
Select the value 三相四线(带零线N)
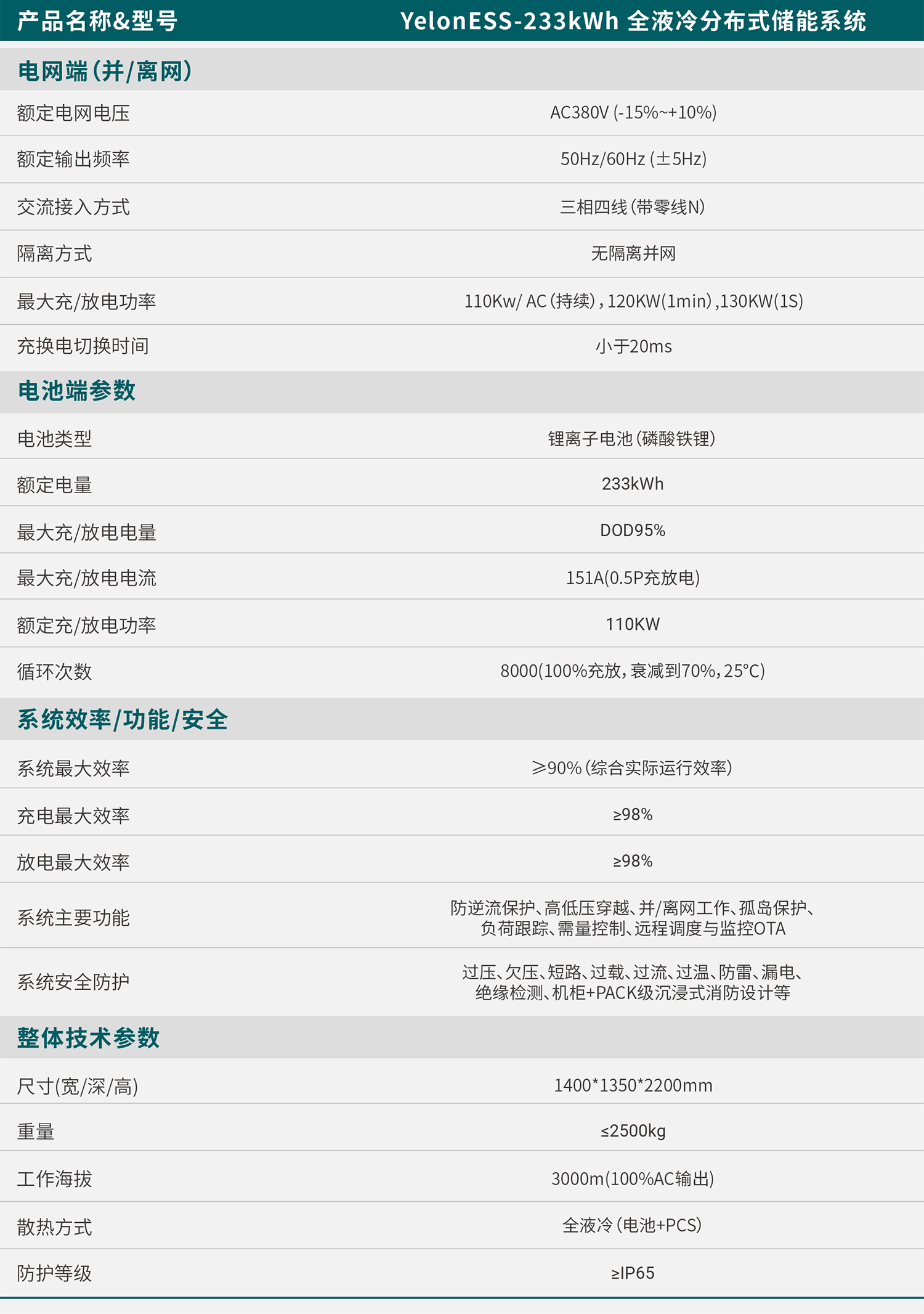tap(633, 207)
